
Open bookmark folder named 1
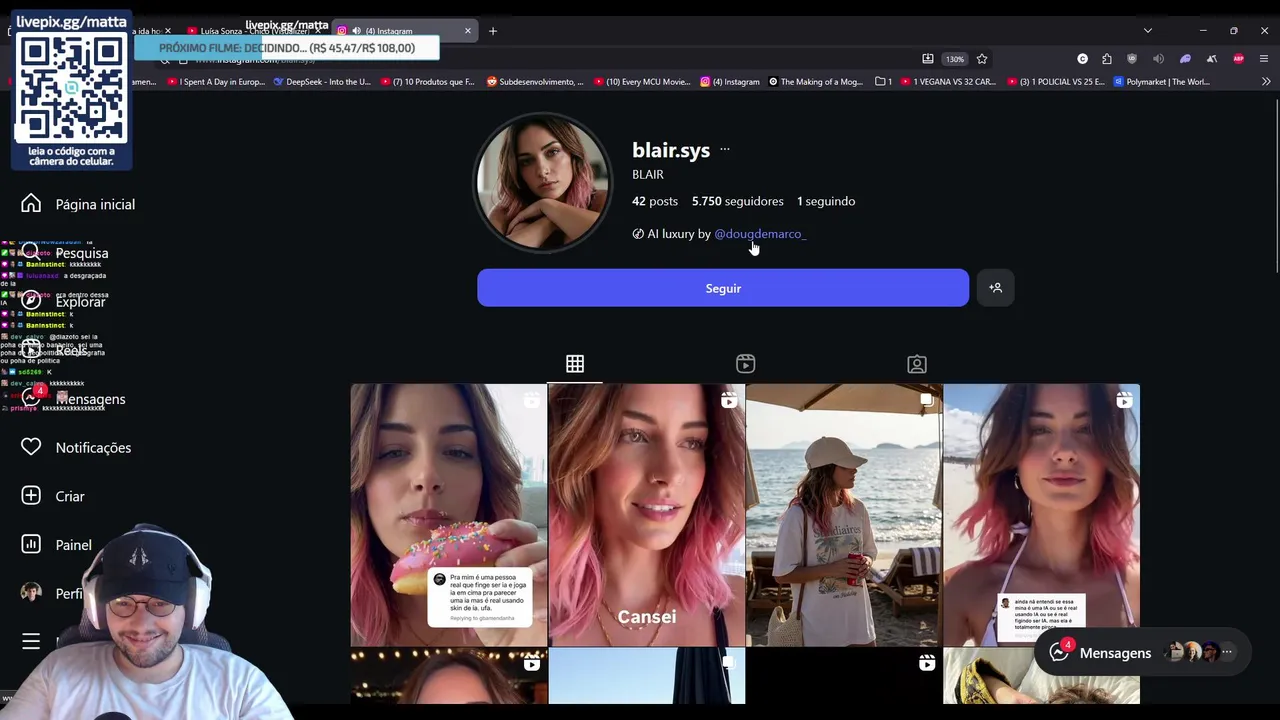tap(883, 82)
